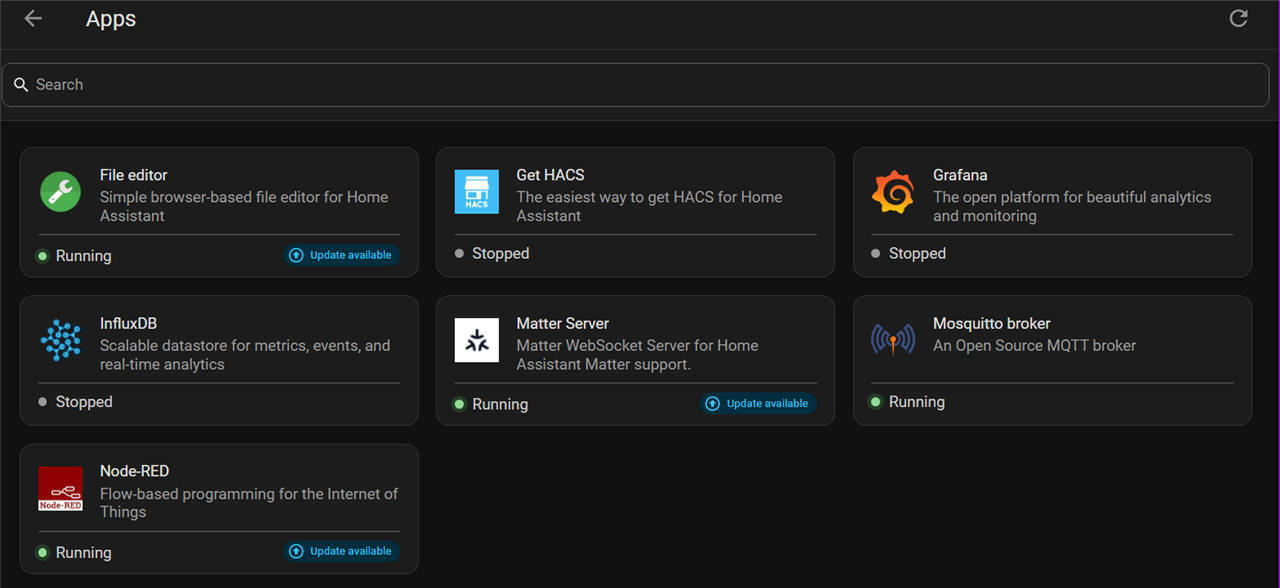
Task: Click the File editor wrench icon
Action: (61, 191)
